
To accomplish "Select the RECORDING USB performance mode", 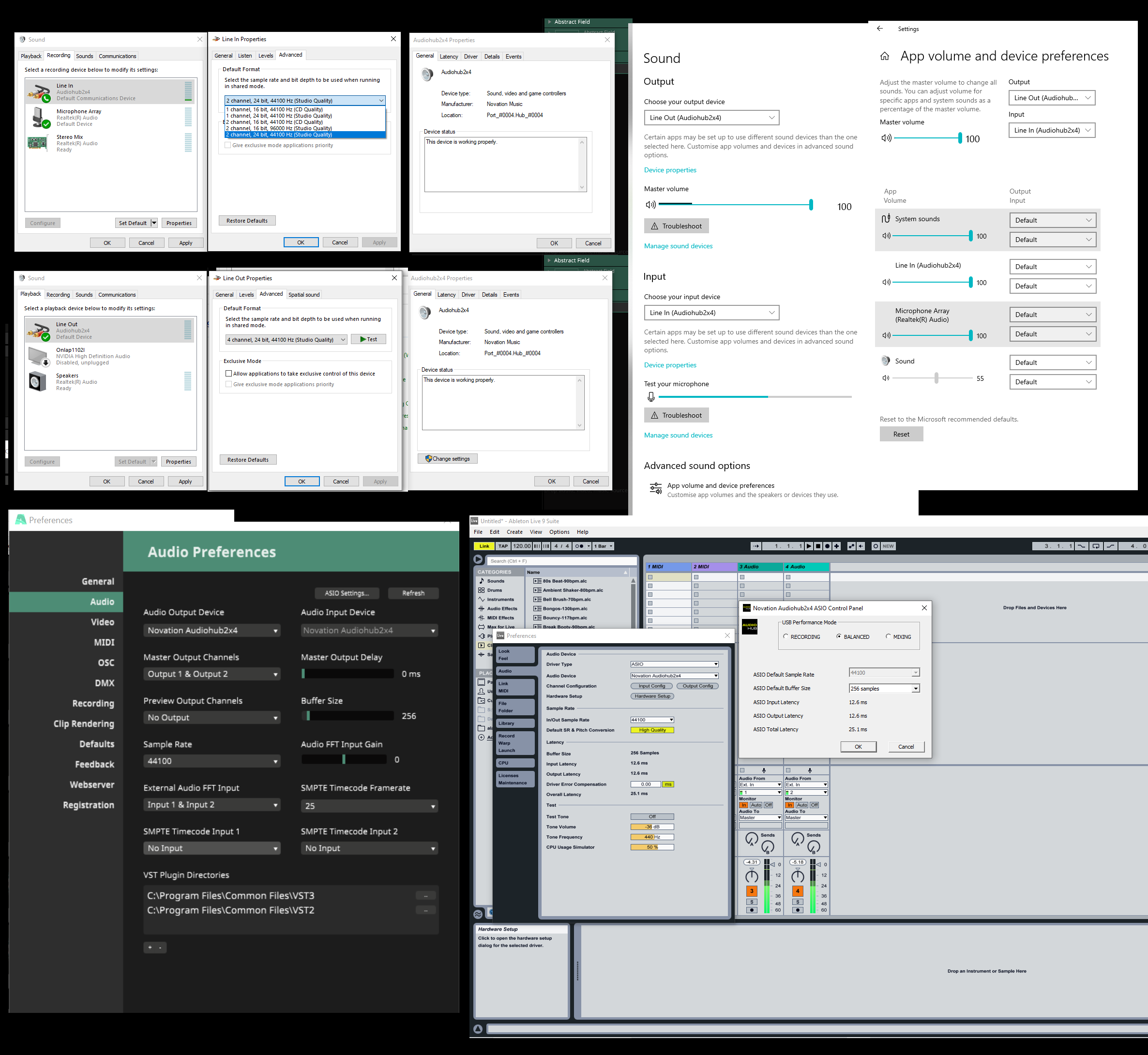I will (785, 636).
